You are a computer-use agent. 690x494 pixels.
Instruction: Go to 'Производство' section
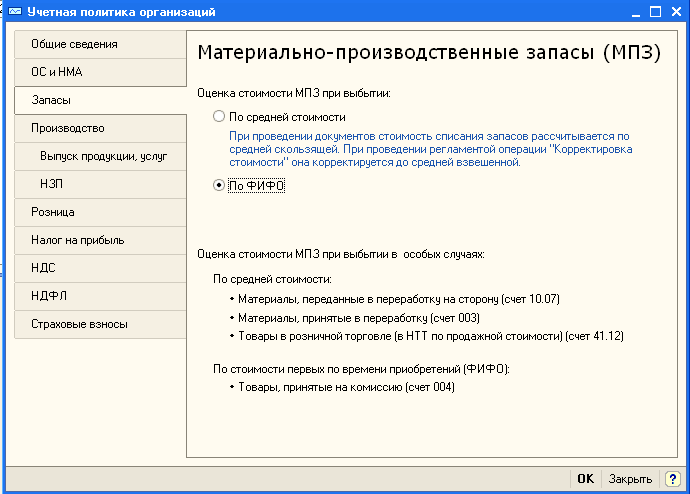(x=100, y=129)
